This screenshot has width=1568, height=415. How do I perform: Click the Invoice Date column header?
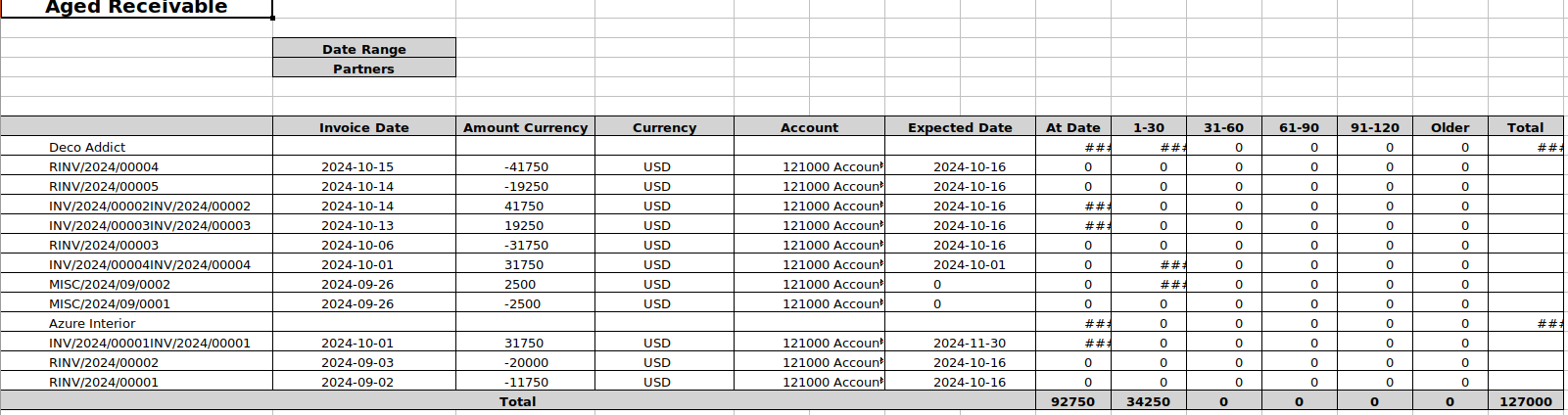(363, 127)
